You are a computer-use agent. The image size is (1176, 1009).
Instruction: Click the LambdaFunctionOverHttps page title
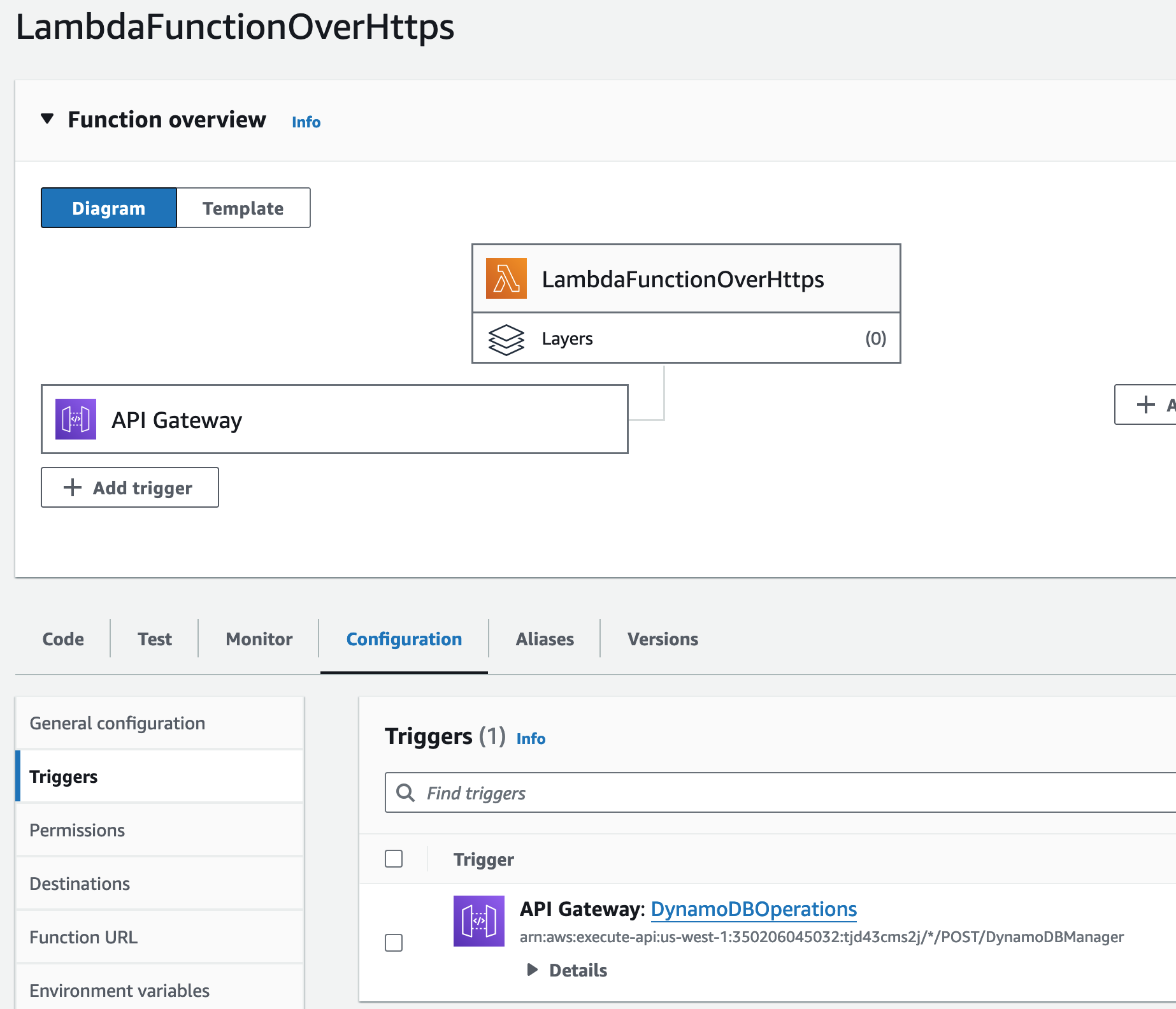coord(235,27)
